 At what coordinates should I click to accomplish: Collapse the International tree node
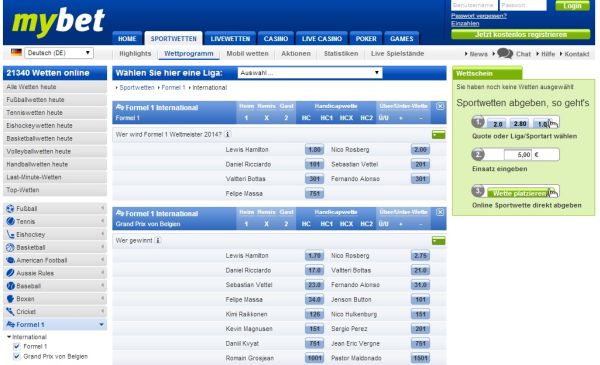coord(9,337)
